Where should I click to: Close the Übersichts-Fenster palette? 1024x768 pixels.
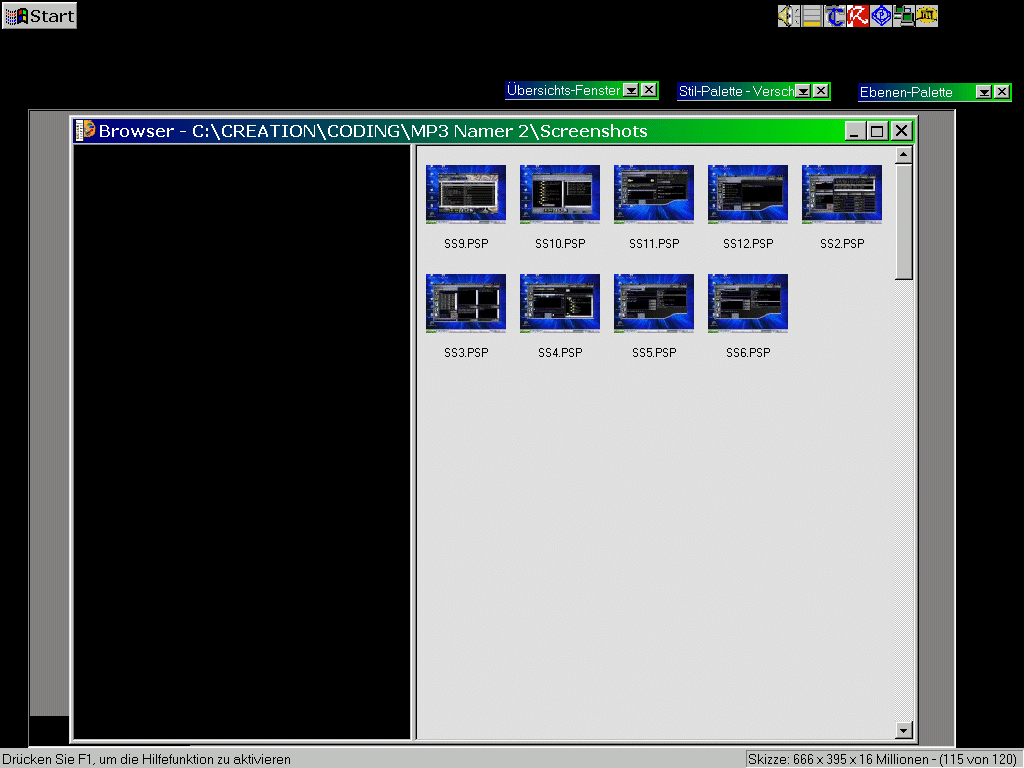coord(649,90)
